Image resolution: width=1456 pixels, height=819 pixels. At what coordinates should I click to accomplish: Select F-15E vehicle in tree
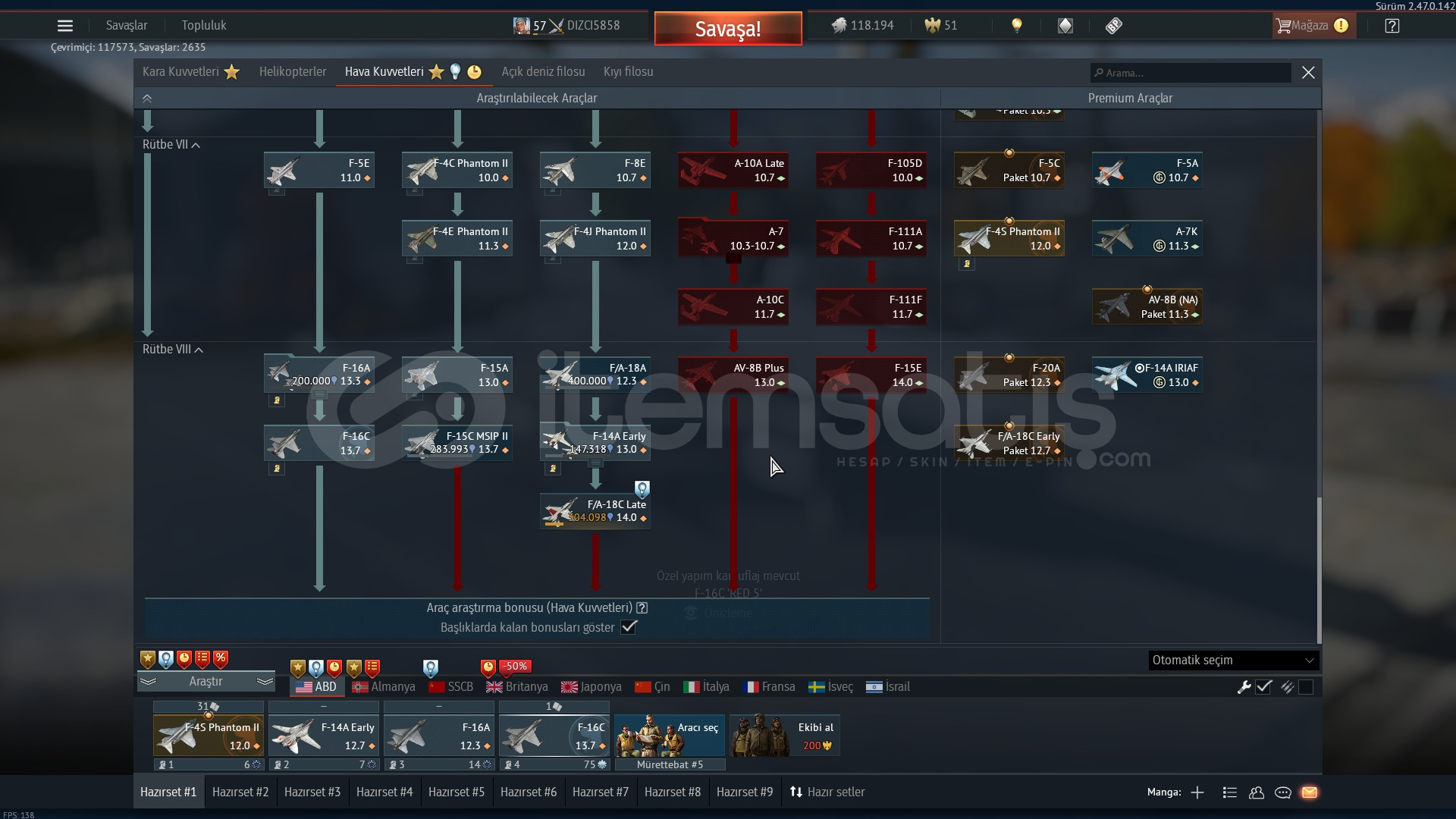871,375
